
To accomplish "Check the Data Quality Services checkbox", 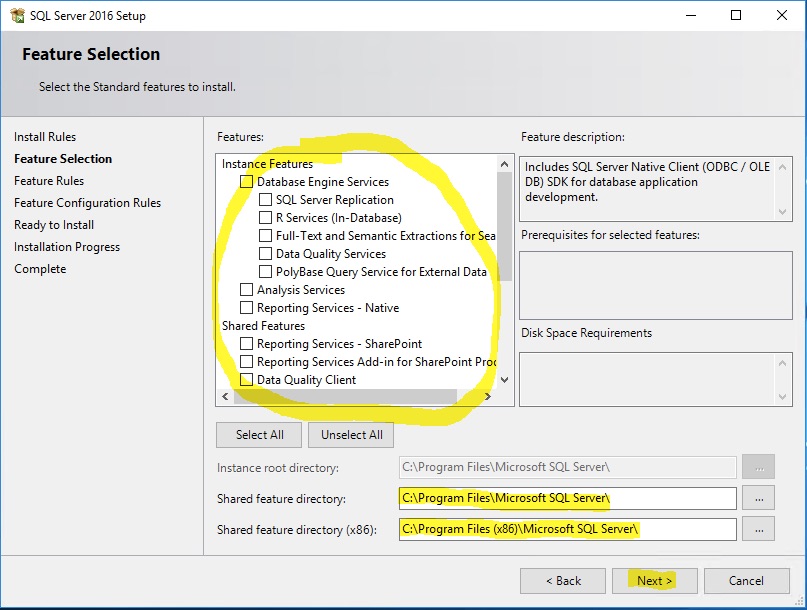I will click(265, 253).
